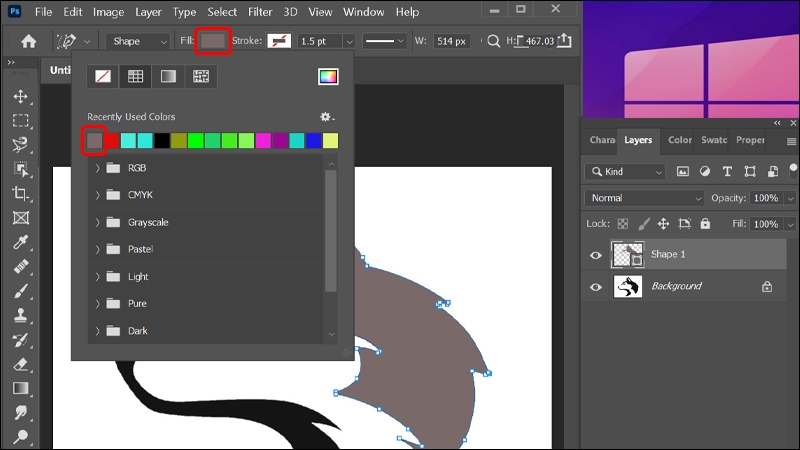
Task: Select the Move tool
Action: point(20,96)
